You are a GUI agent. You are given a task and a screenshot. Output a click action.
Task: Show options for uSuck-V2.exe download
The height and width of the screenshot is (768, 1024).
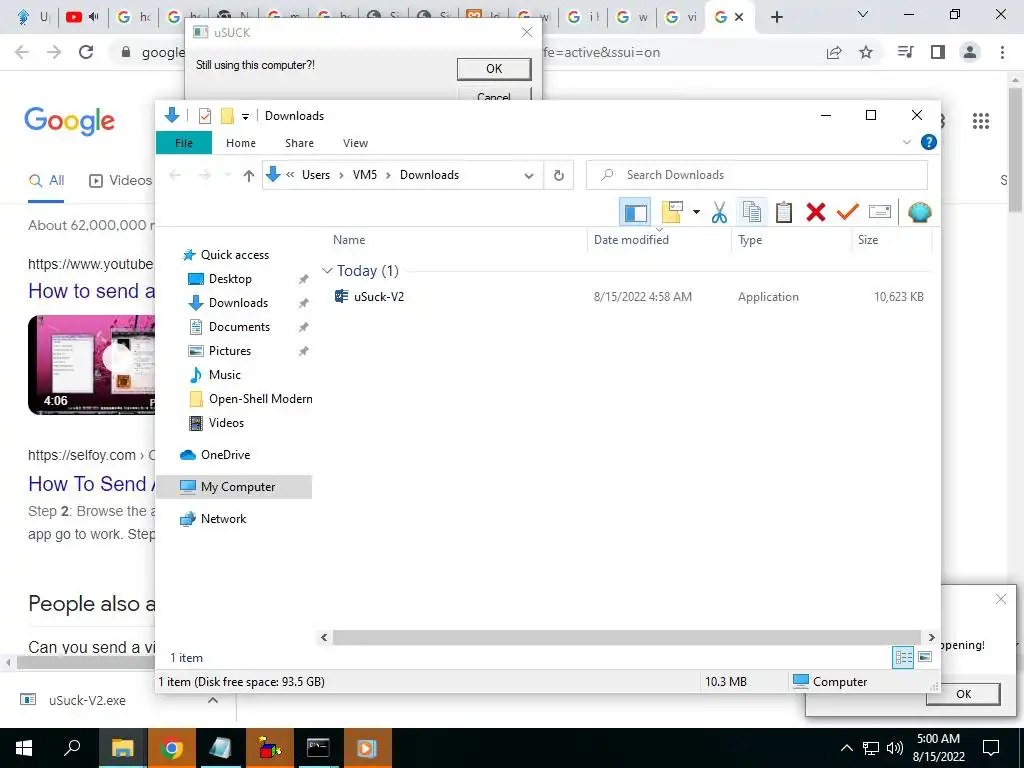click(x=213, y=700)
